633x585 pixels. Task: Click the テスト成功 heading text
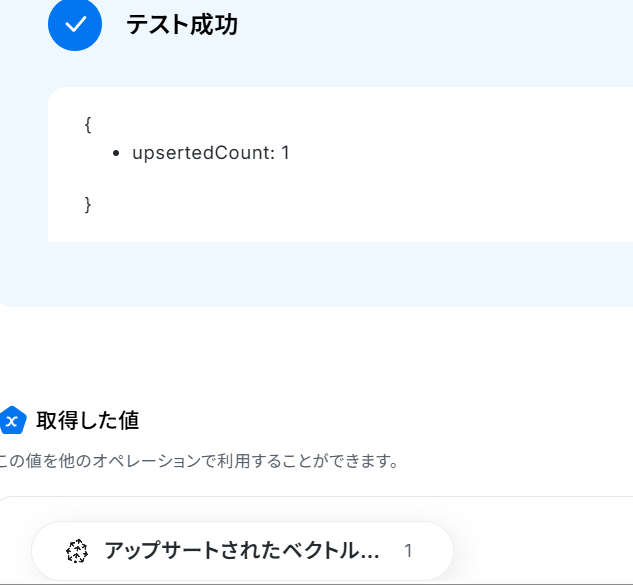[x=182, y=25]
